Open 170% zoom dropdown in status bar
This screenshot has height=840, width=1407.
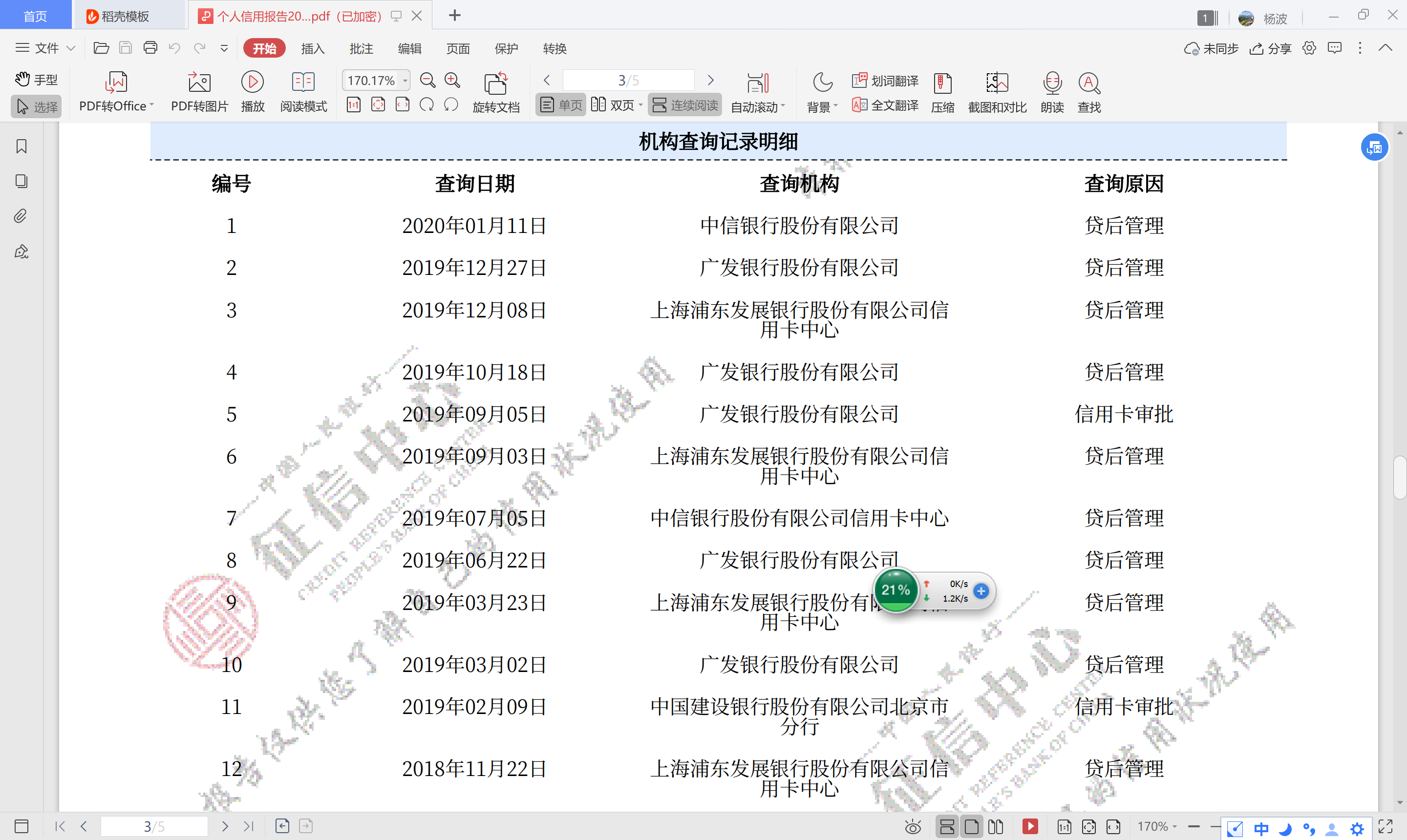[1157, 826]
